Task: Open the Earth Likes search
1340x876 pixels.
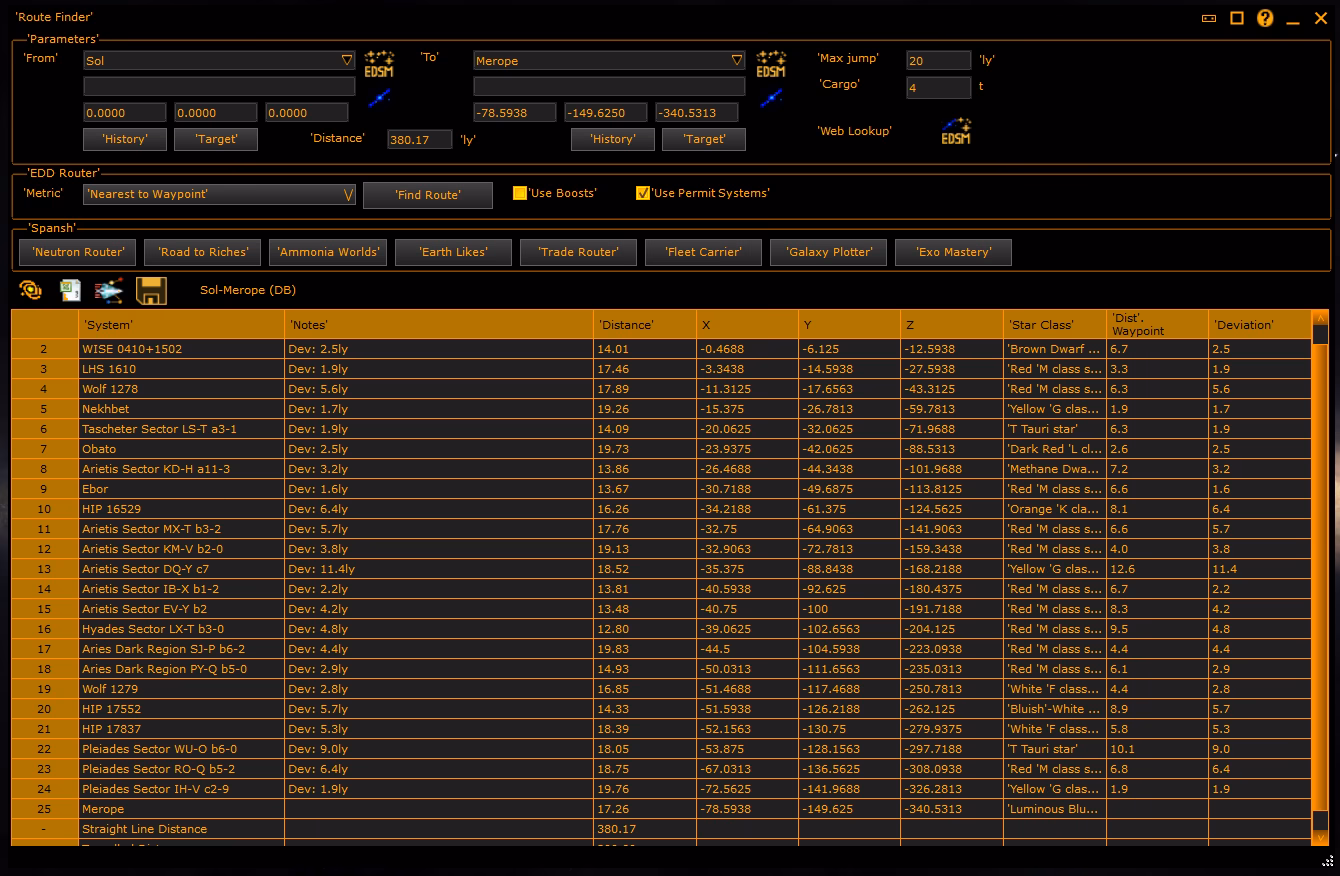Action: 453,252
